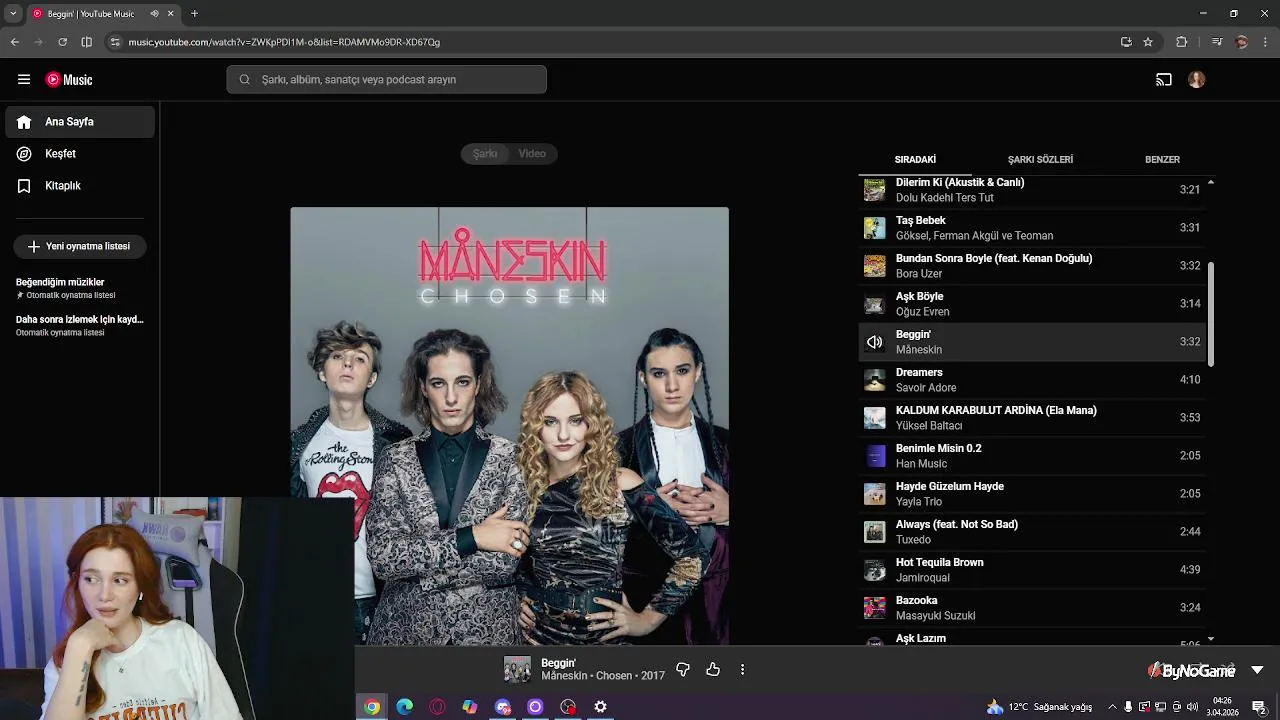1280x720 pixels.
Task: Click the browser address bar URL
Action: (x=284, y=42)
